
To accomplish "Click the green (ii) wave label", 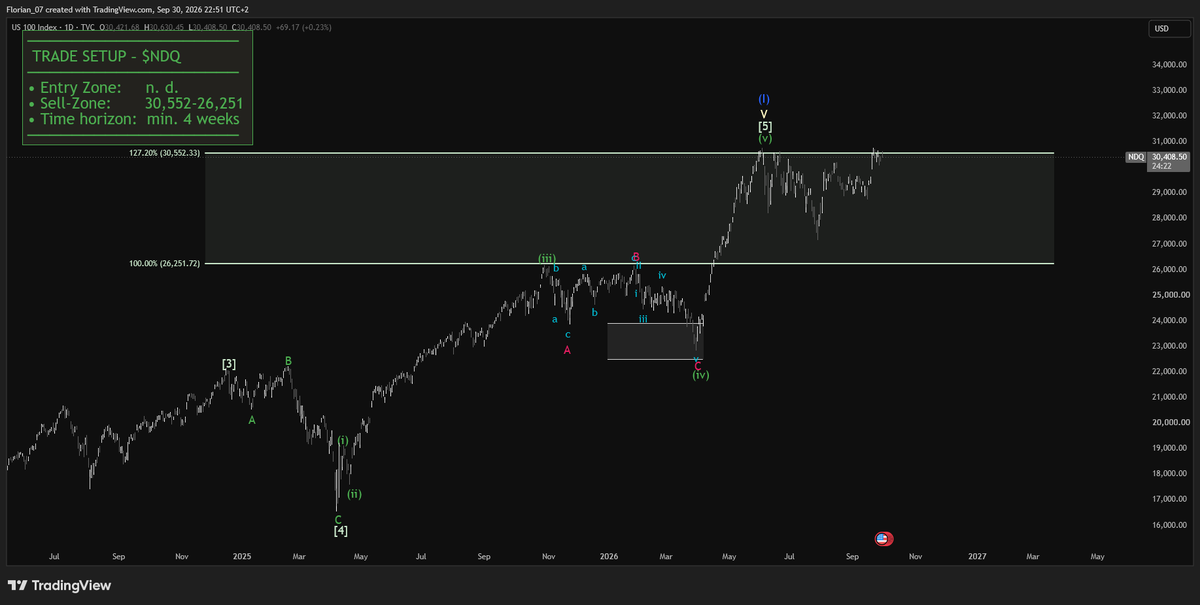I will coord(354,494).
